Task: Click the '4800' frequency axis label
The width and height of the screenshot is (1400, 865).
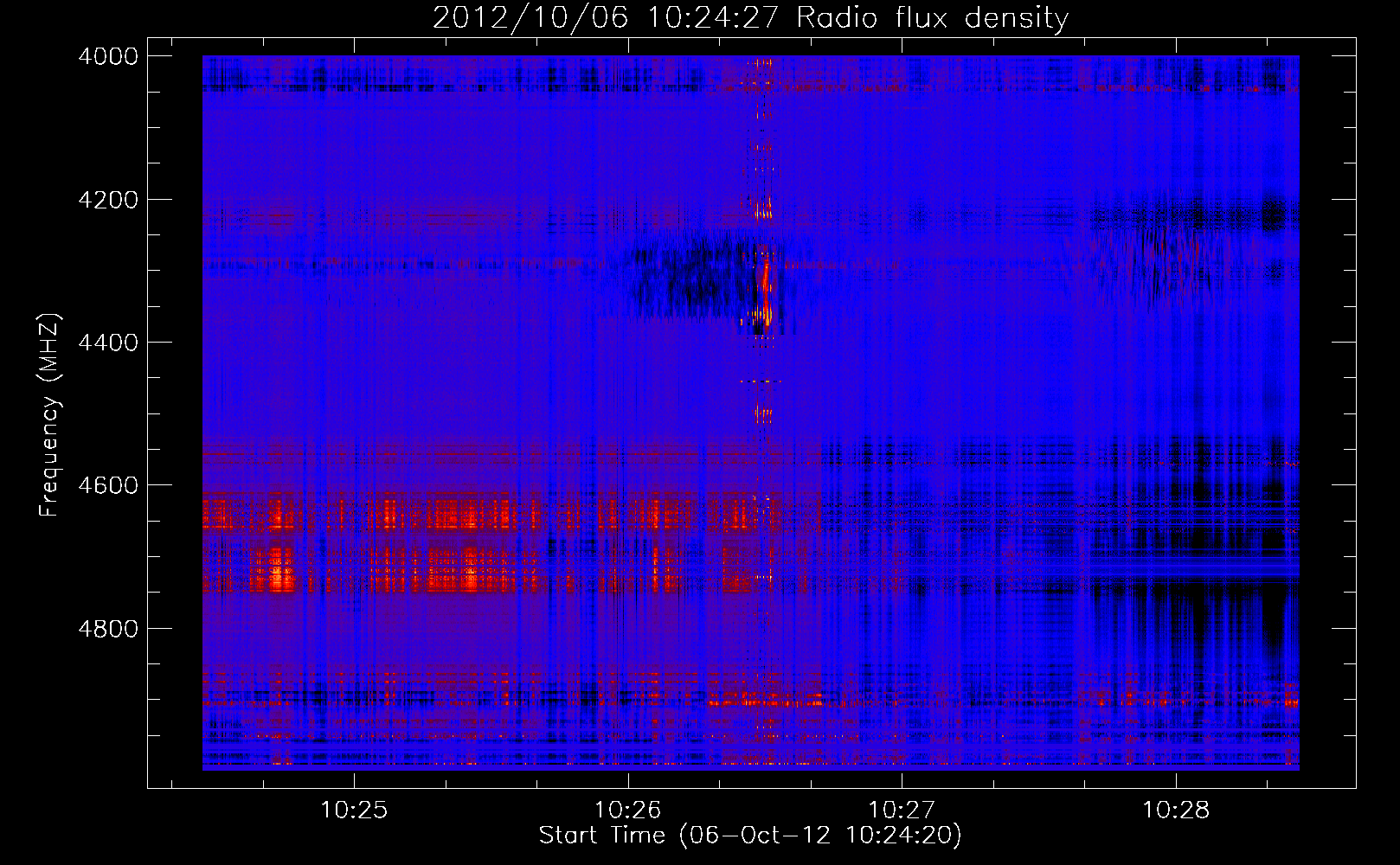Action: [108, 628]
